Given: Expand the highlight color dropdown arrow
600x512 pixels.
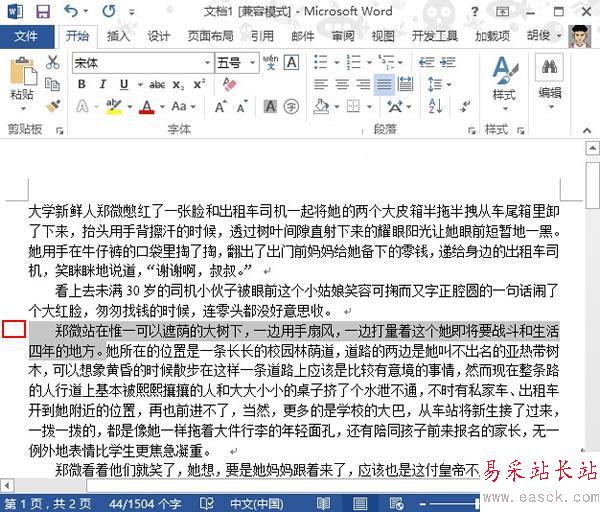Looking at the screenshot, I should click(130, 106).
